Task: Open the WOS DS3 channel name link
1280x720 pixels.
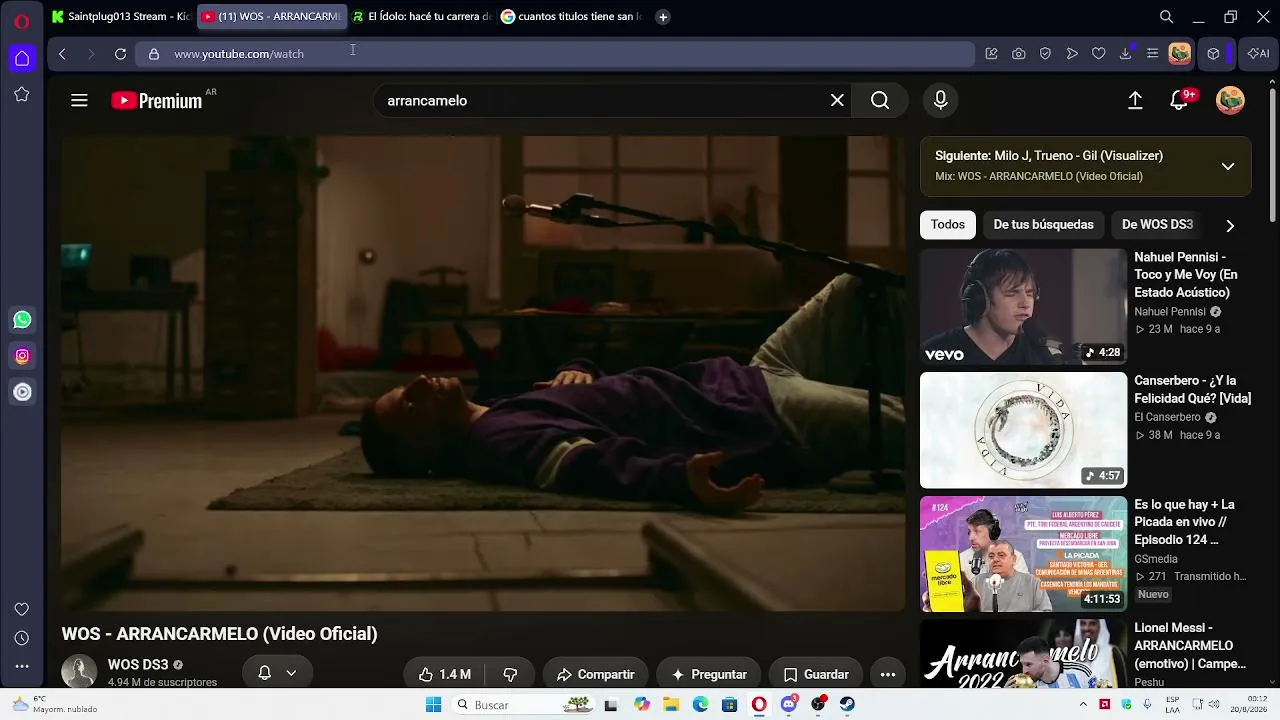Action: click(138, 665)
